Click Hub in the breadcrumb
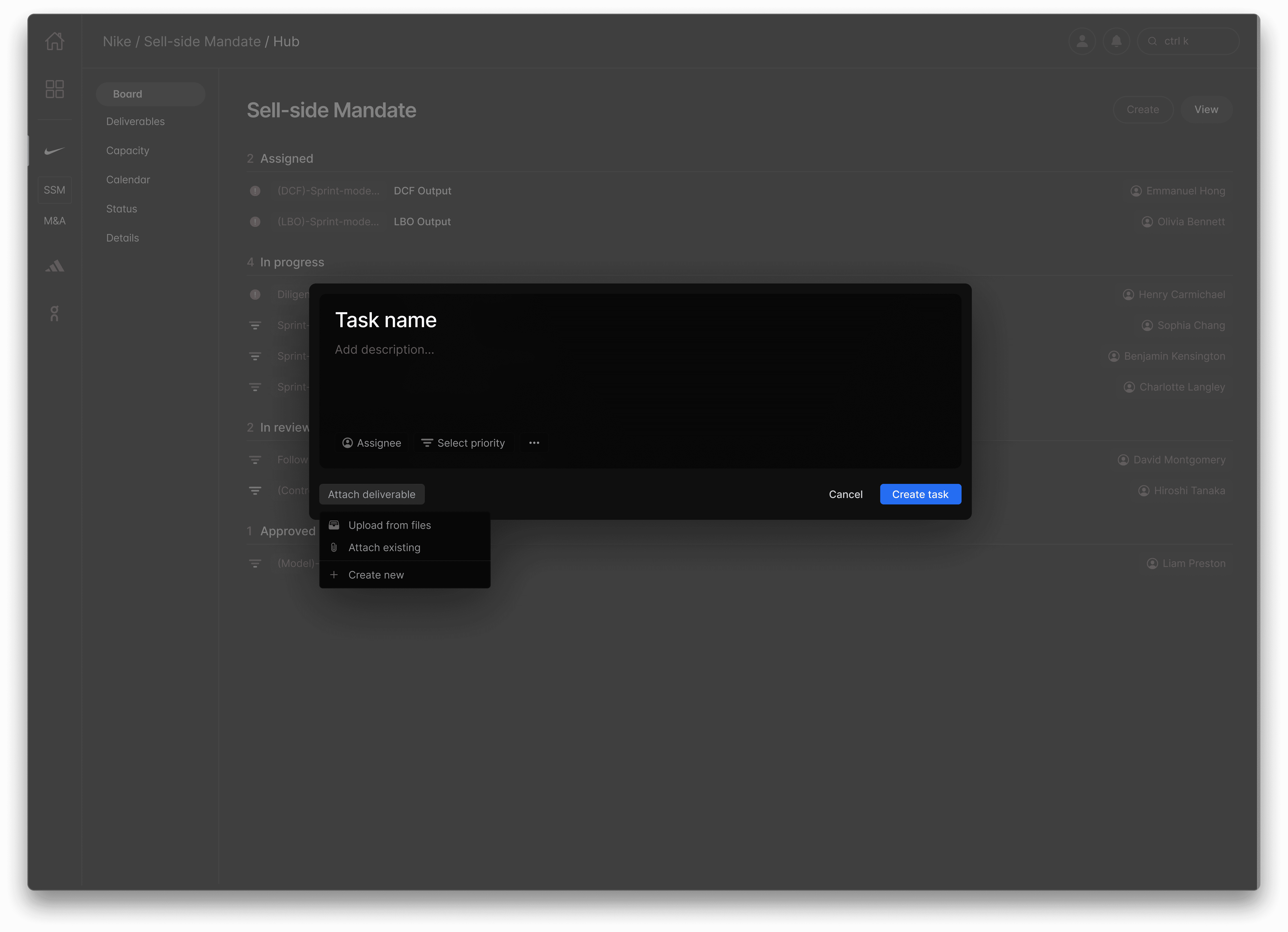 (286, 42)
